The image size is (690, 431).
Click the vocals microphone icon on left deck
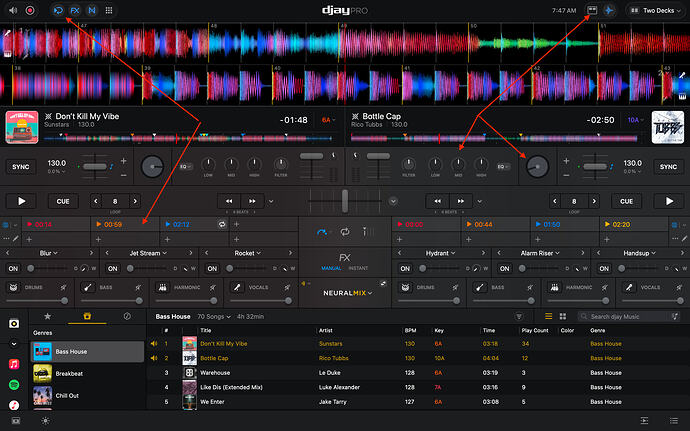(x=237, y=287)
